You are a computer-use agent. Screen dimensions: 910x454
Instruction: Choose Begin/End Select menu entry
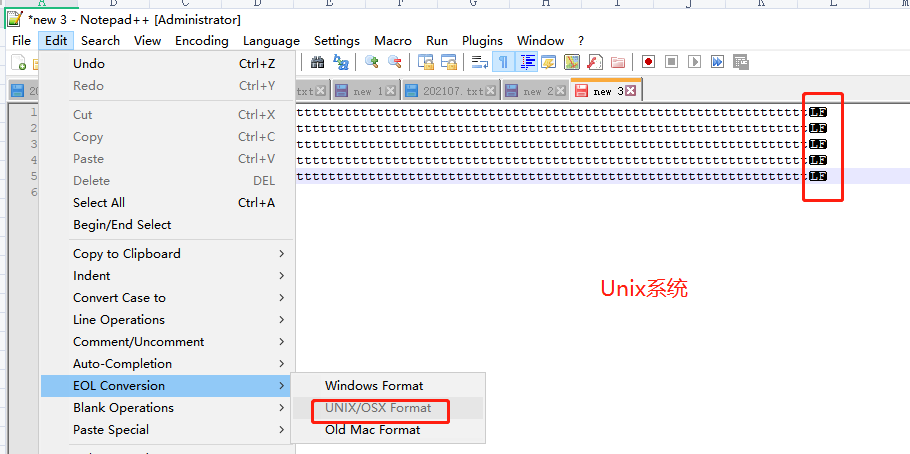point(168,225)
